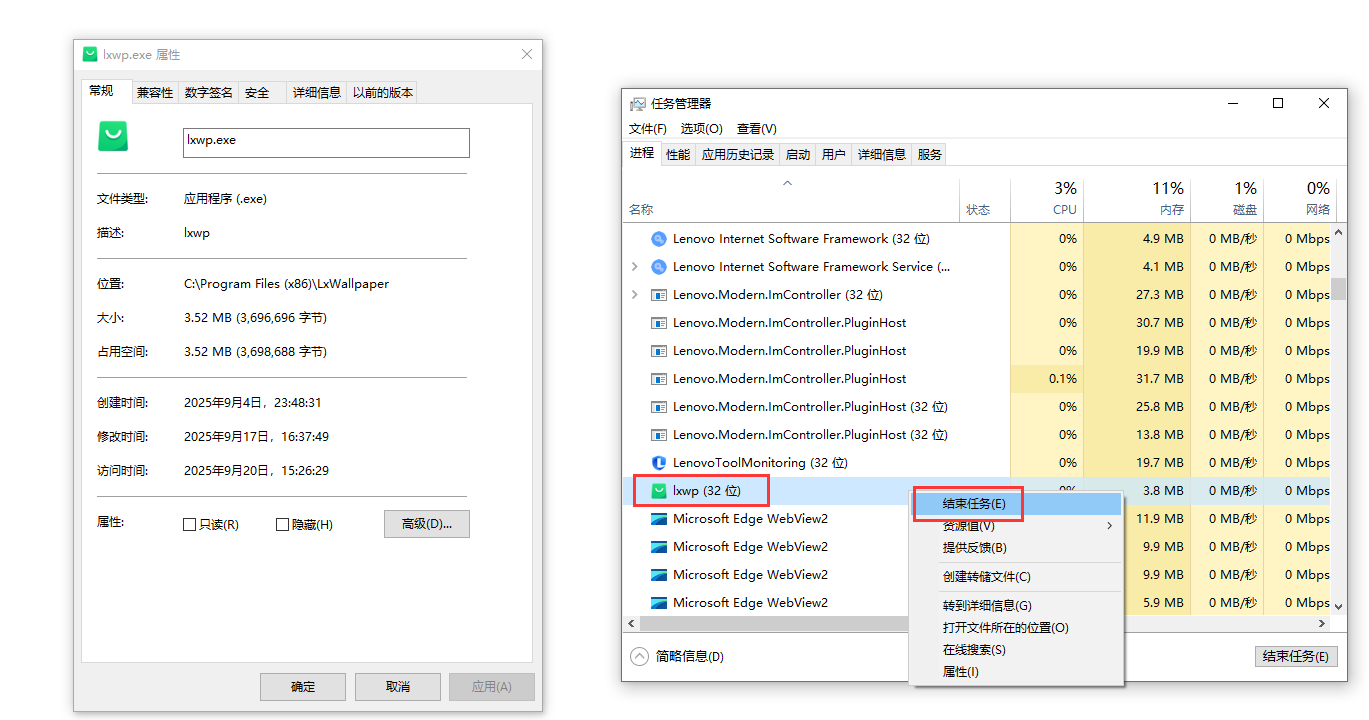Open the 详细信息 tab in properties dialog
Screen dimensions: 1369x720
pos(317,93)
